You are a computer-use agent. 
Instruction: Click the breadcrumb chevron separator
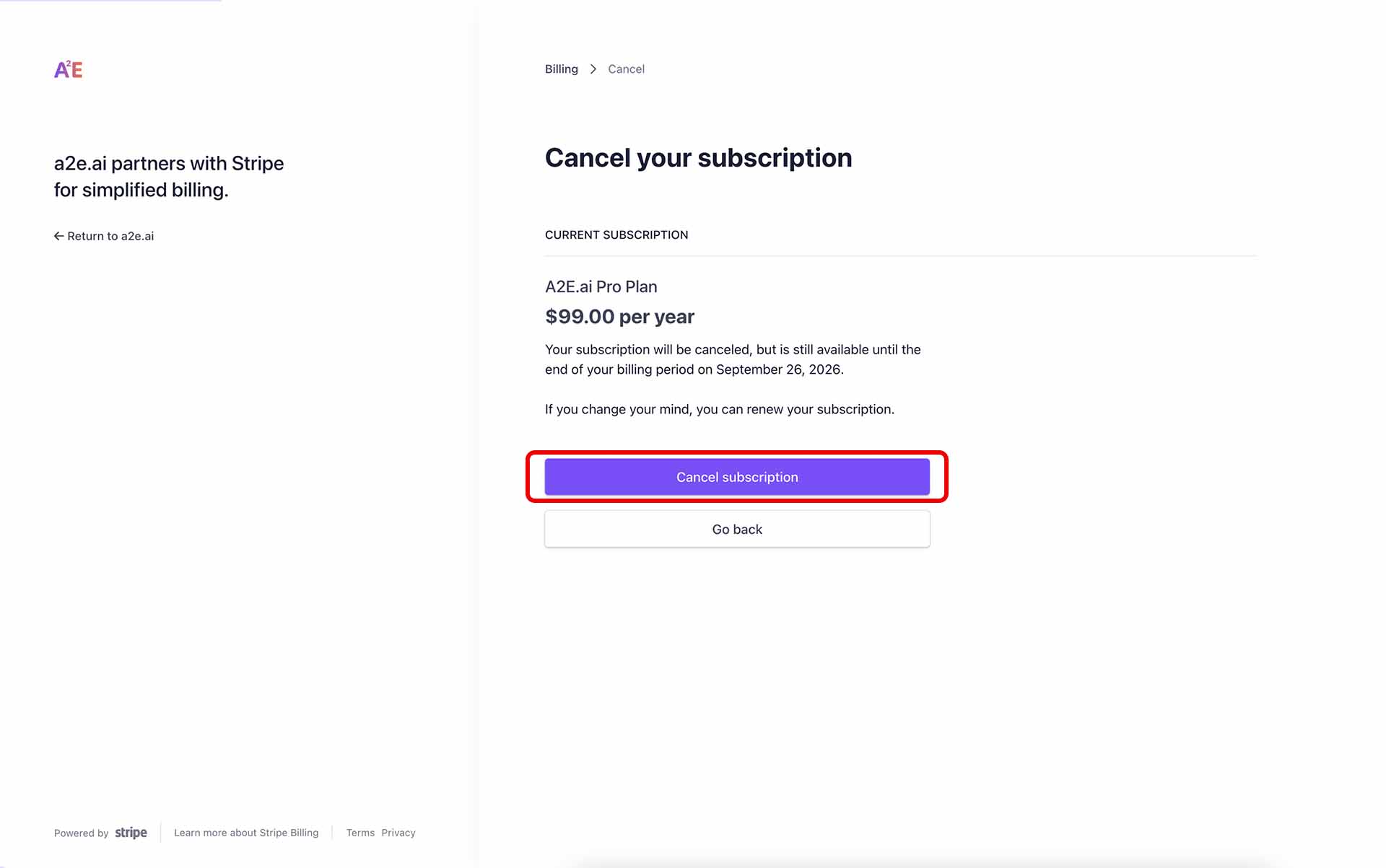593,69
